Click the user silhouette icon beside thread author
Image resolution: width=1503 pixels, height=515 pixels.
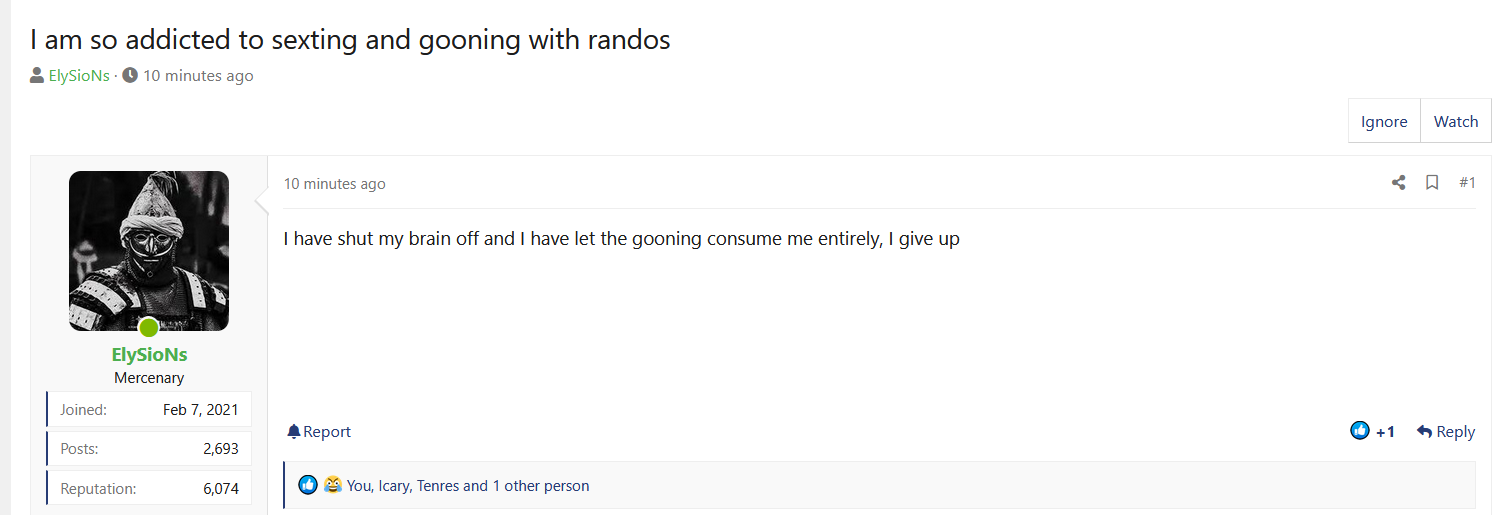[x=37, y=76]
